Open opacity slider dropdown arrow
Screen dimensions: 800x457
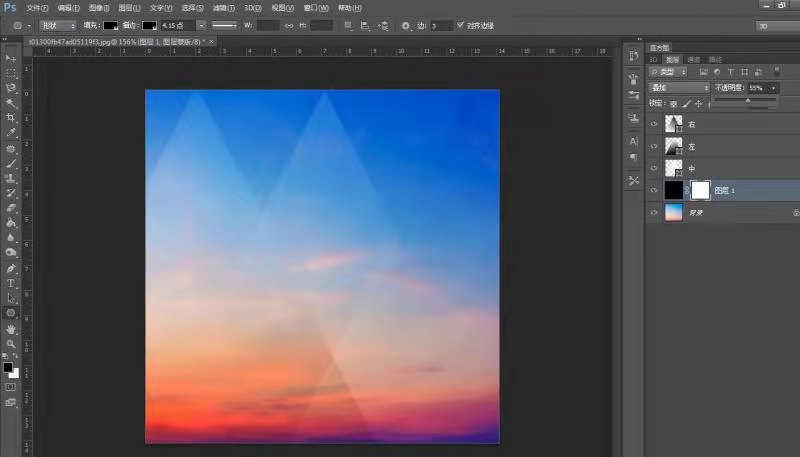click(x=773, y=88)
